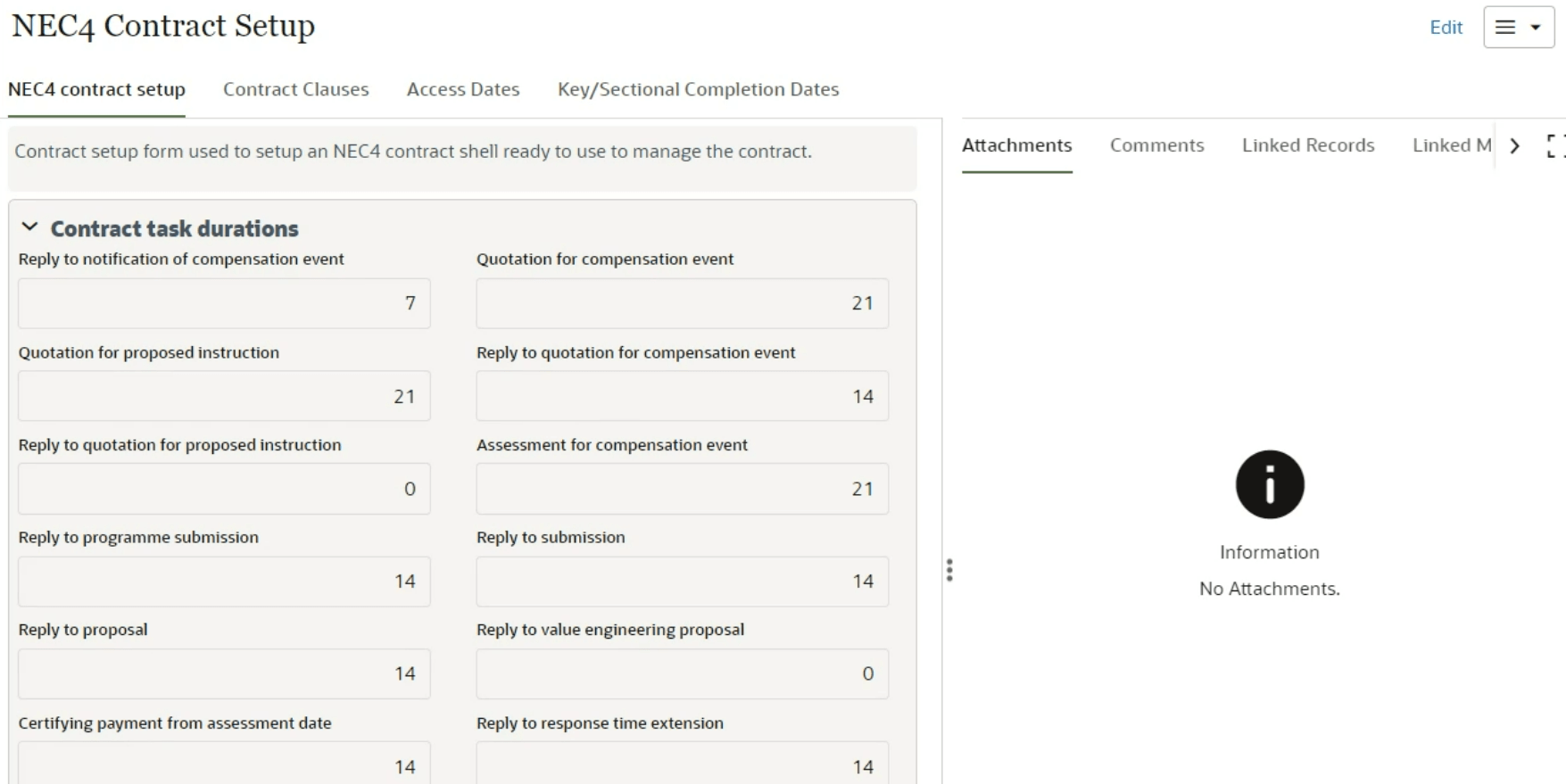Click the Quotation for proposed instruction field
The height and width of the screenshot is (784, 1566).
coord(224,396)
